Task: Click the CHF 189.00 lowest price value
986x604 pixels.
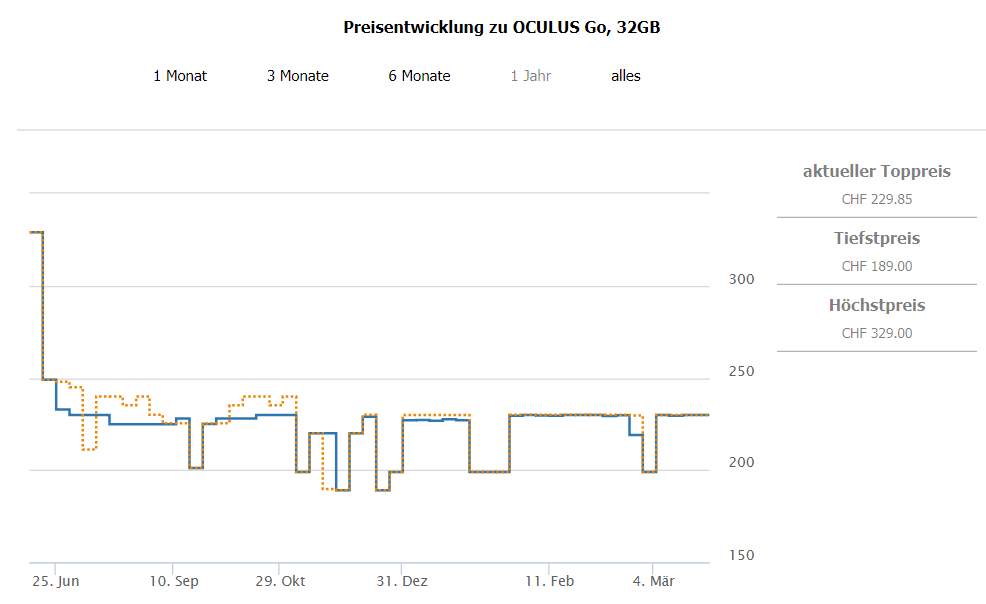Action: 876,266
